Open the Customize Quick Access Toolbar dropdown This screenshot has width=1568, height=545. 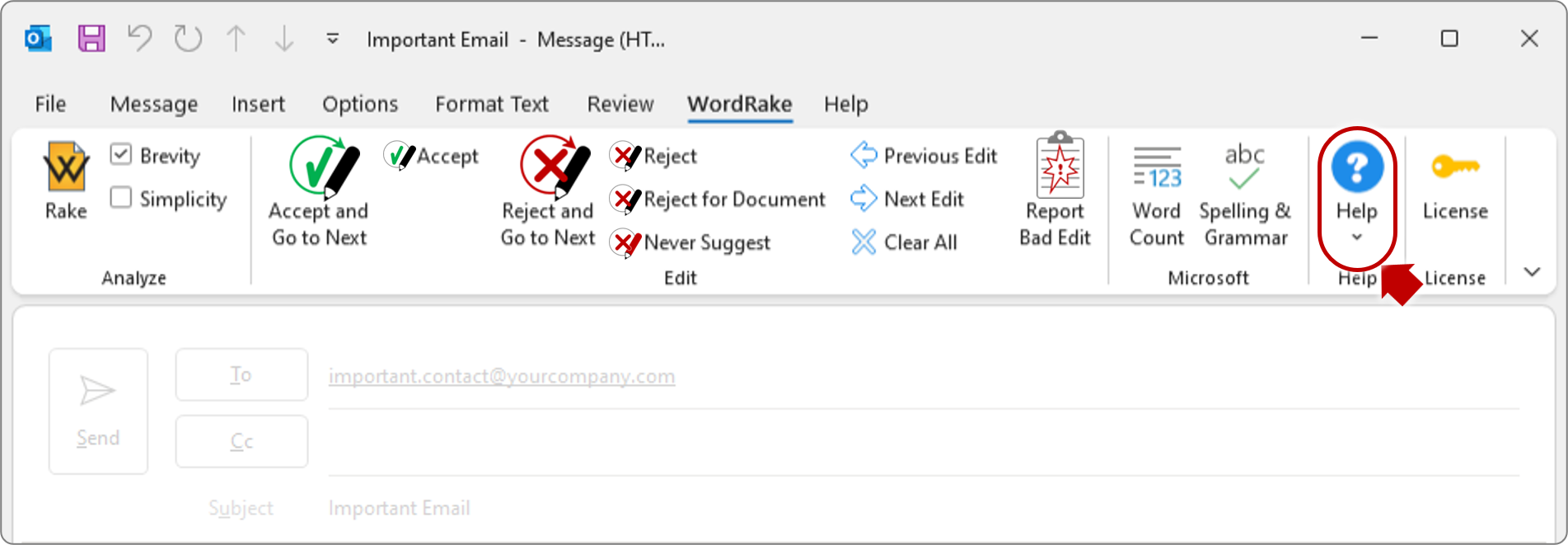(x=333, y=38)
